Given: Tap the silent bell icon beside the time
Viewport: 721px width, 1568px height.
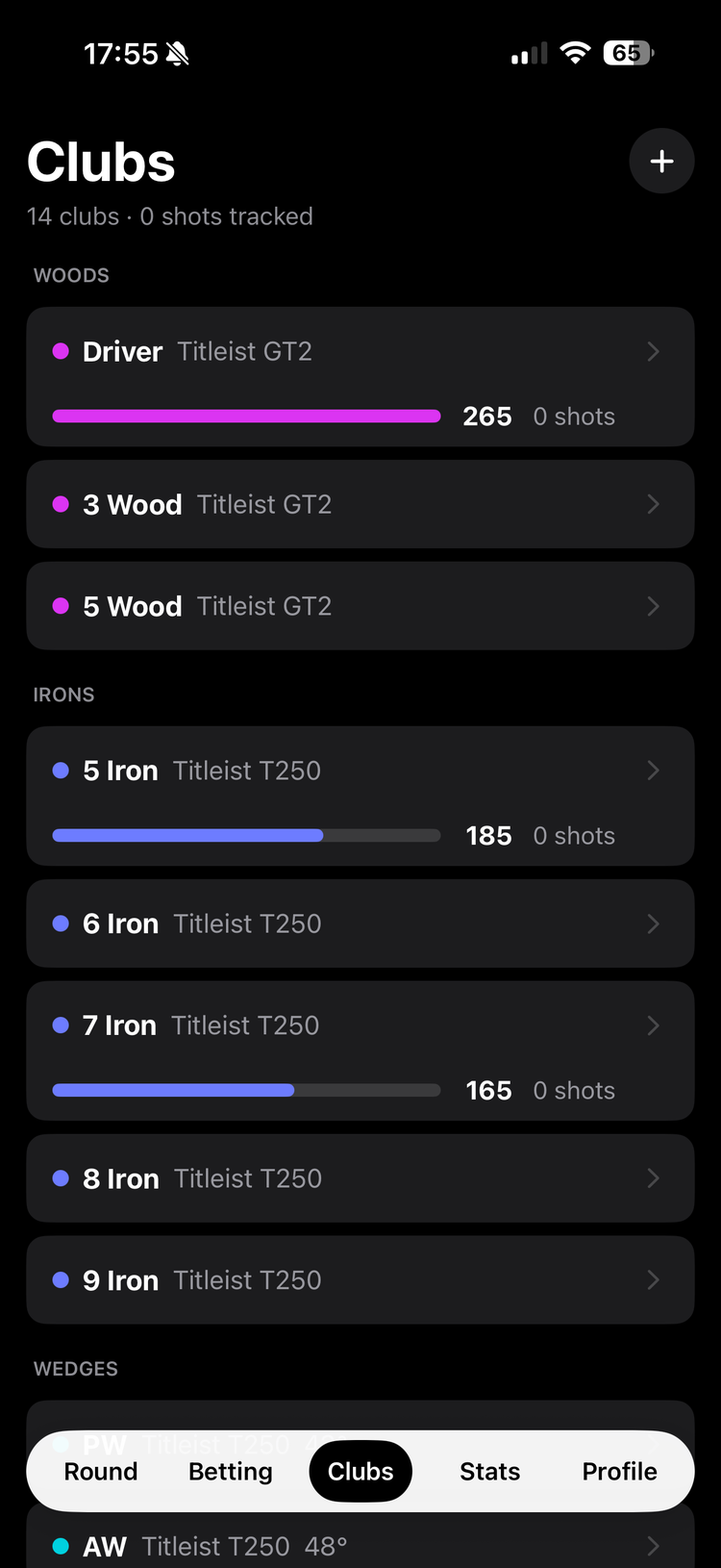Looking at the screenshot, I should coord(177,54).
